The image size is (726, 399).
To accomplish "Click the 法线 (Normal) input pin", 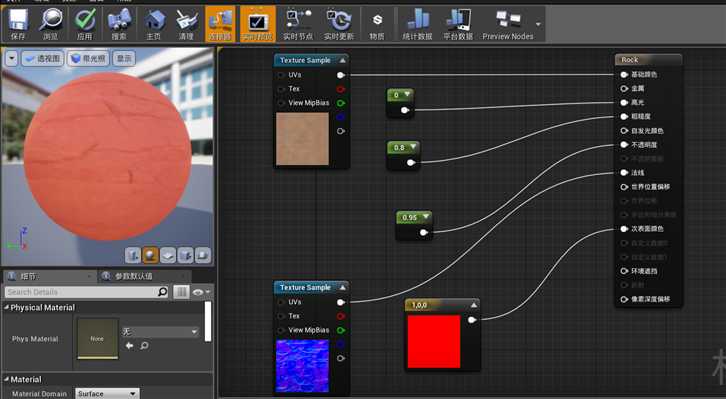I will 624,173.
